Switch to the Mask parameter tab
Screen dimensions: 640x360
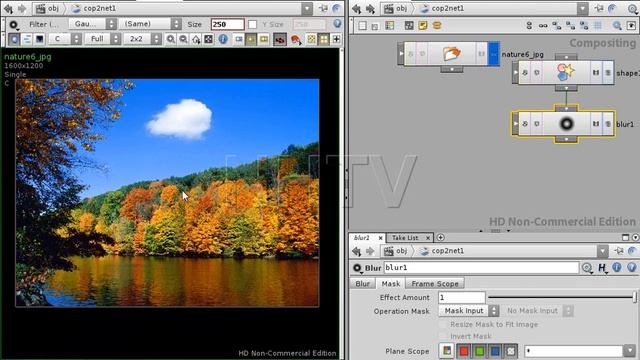coord(391,283)
